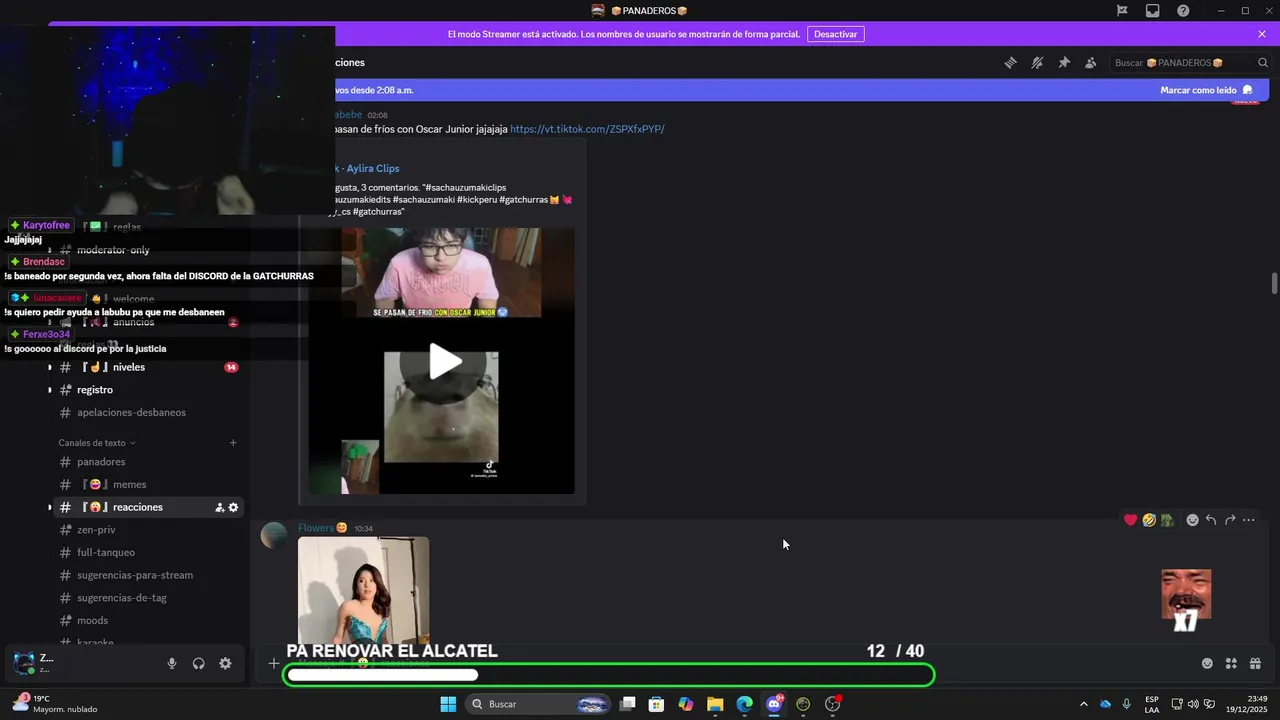Forward the message with arrow icon
Viewport: 1280px width, 720px height.
(x=1230, y=520)
